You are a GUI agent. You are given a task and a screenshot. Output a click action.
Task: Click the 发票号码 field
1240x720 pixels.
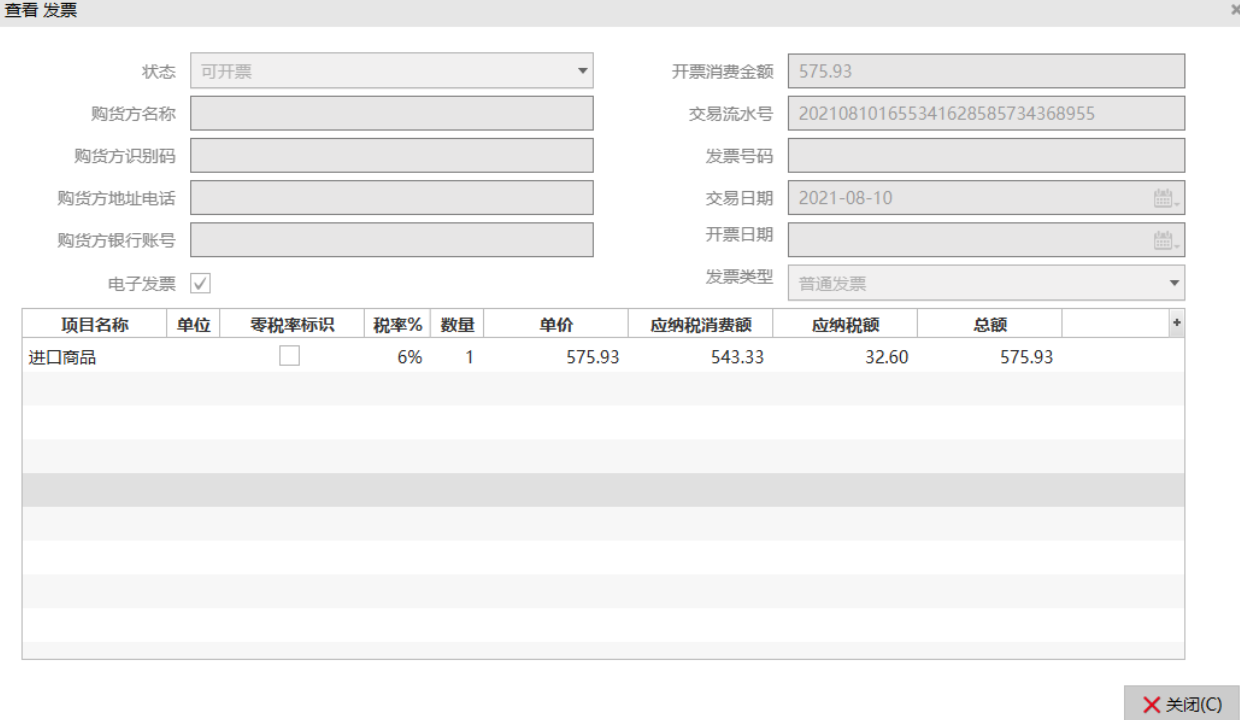click(x=985, y=156)
